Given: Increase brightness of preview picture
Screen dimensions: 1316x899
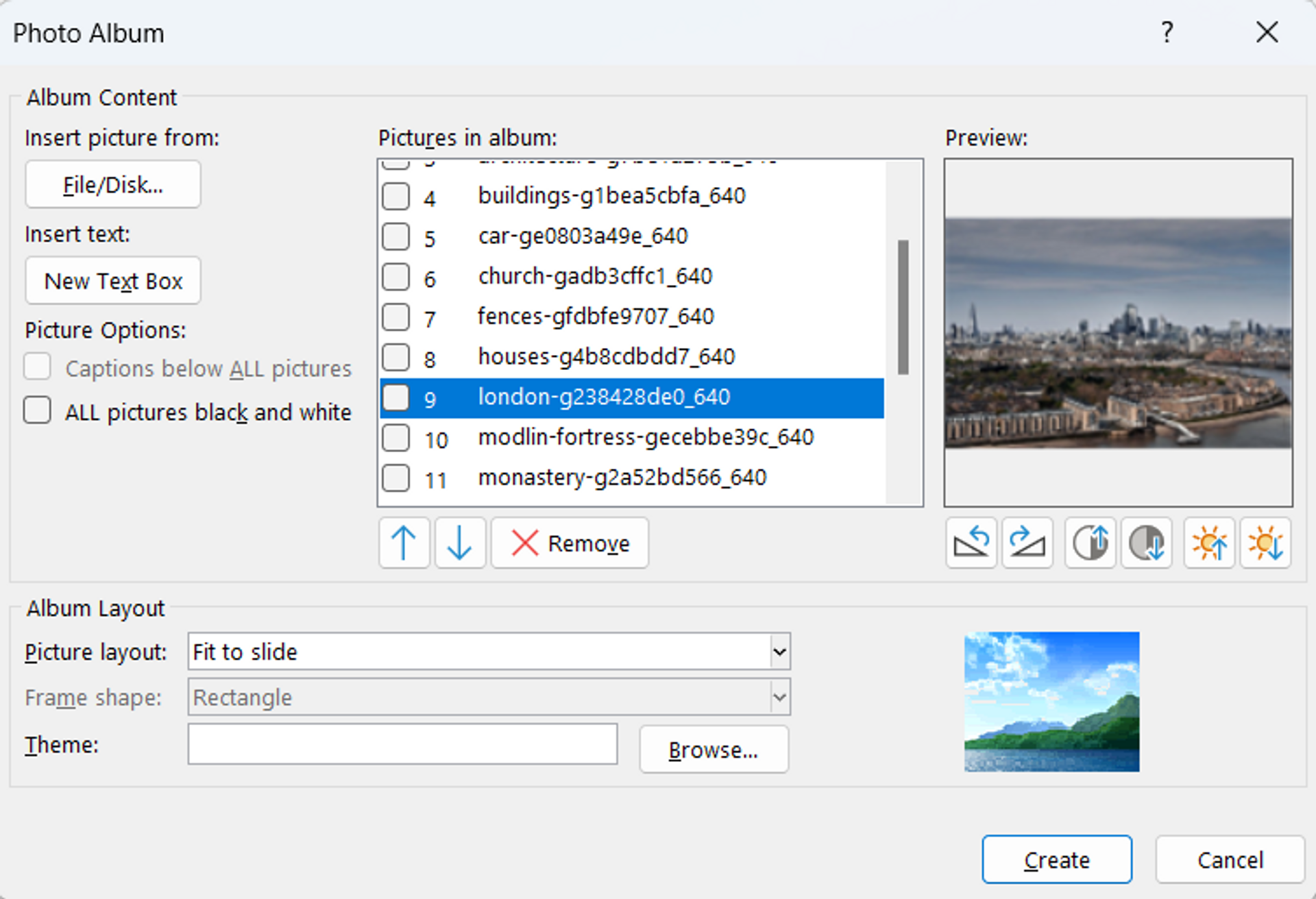Looking at the screenshot, I should coord(1209,543).
